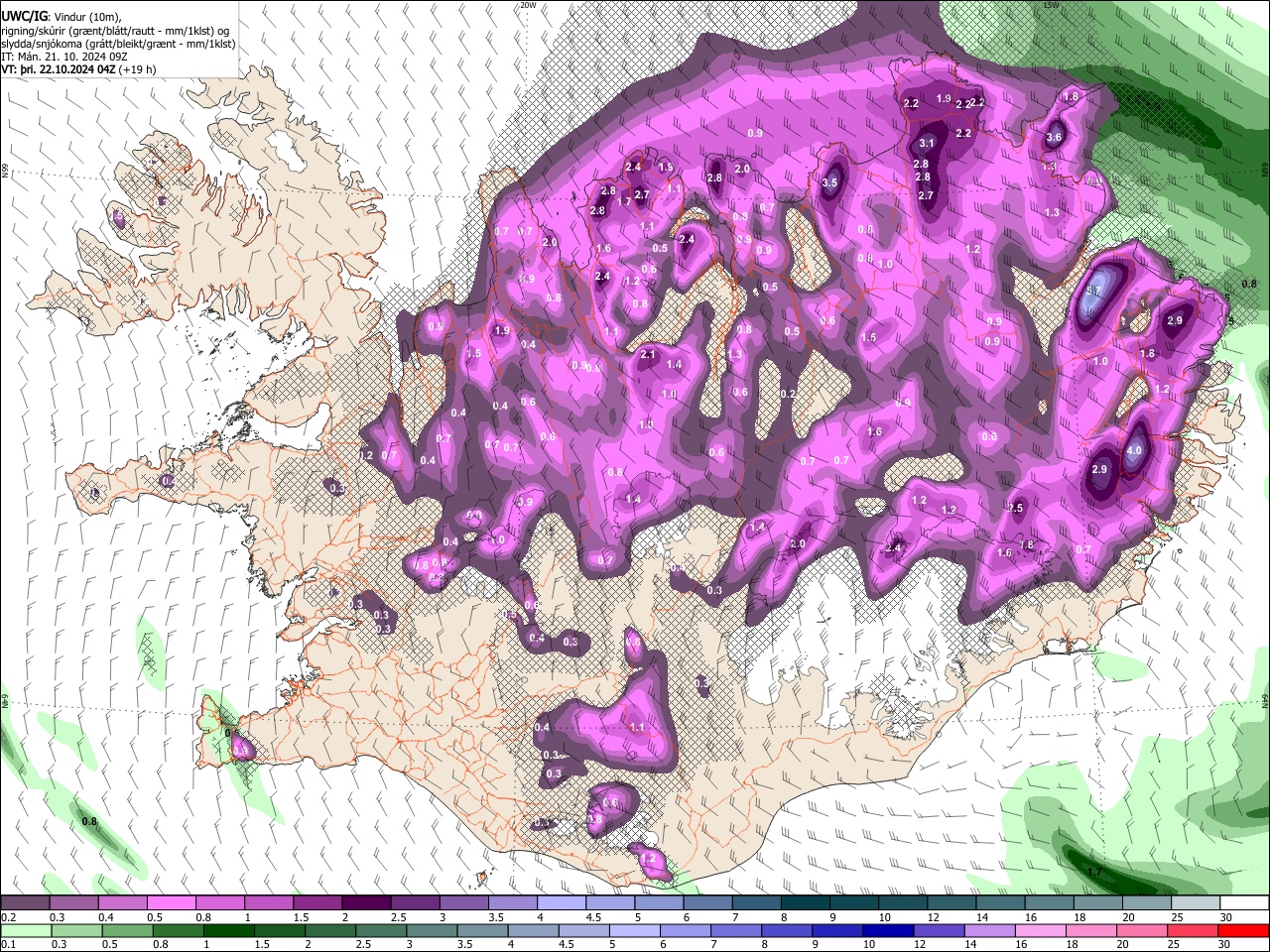The width and height of the screenshot is (1270, 952).
Task: Click the 30 label in the snow legend
Action: pos(1226,916)
